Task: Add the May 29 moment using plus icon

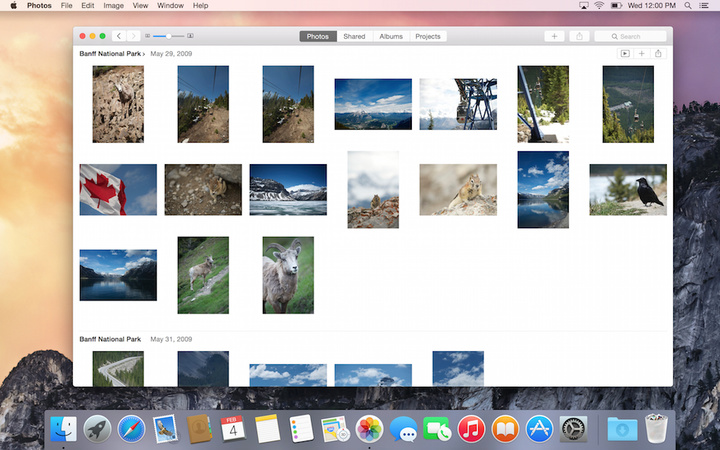Action: point(641,53)
